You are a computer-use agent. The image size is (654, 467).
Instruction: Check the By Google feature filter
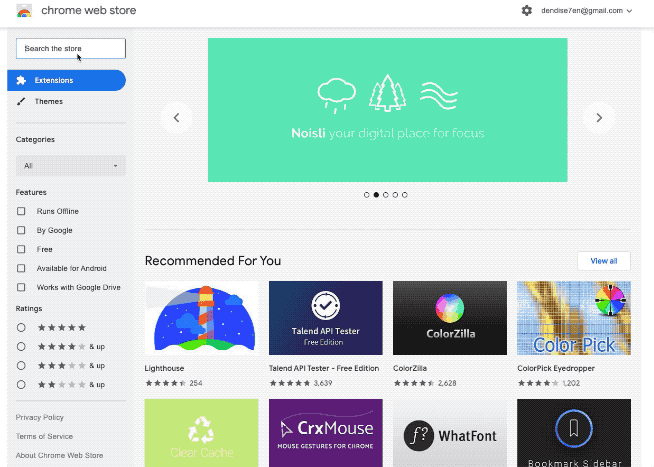[22, 230]
